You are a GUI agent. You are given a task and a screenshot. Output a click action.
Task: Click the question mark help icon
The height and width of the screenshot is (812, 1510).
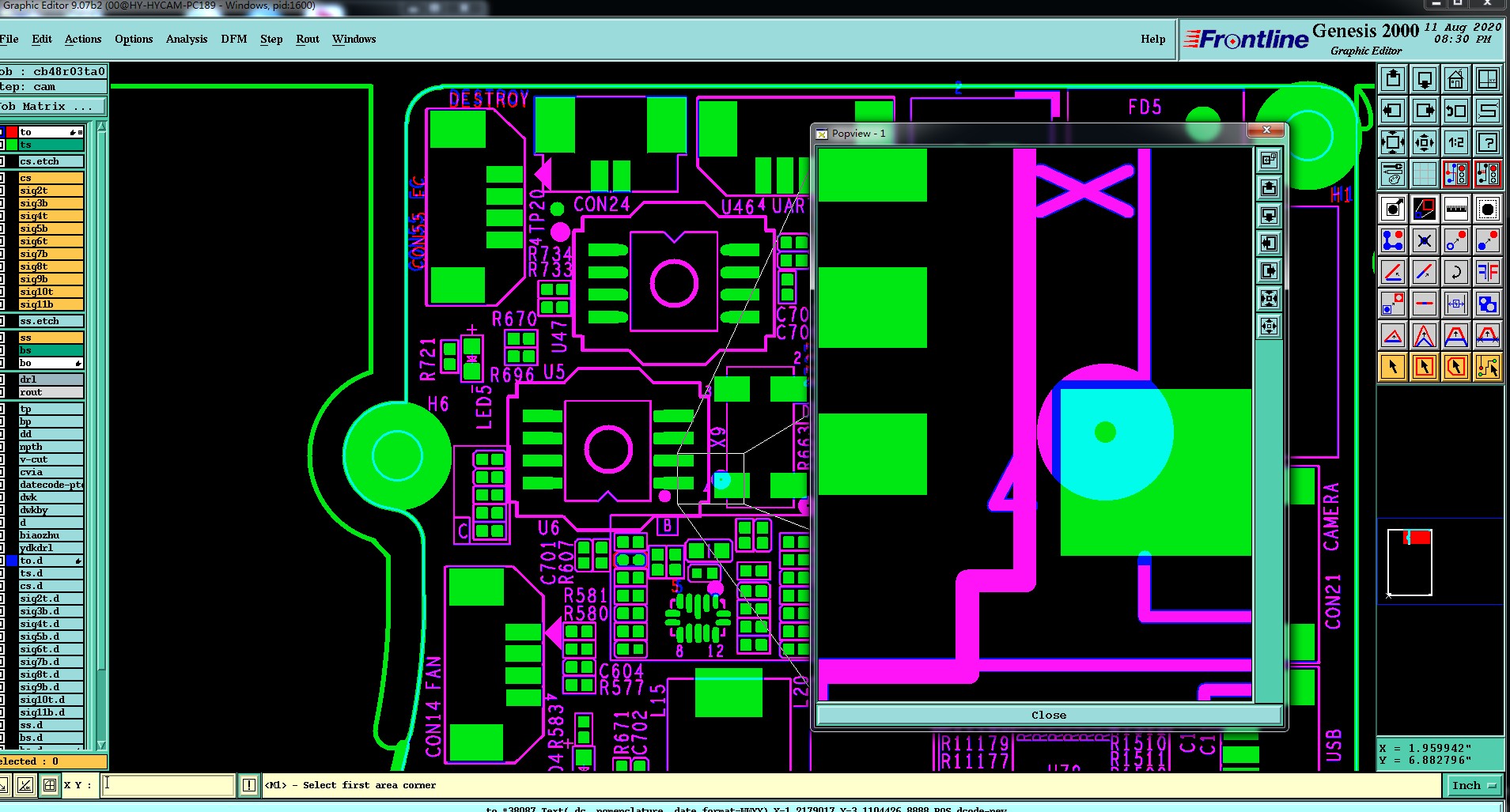click(1487, 143)
